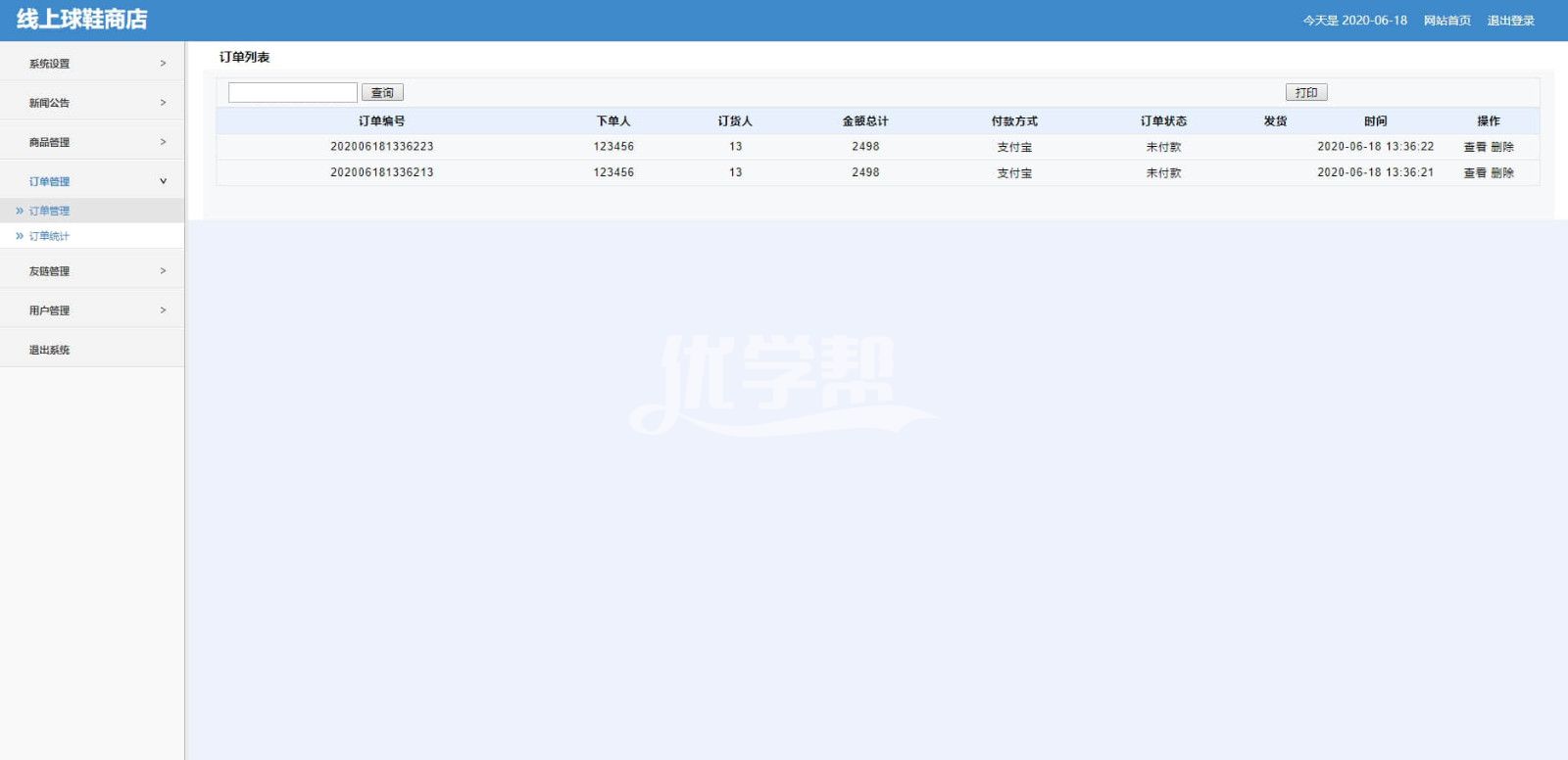Open the 订单统计 submenu item
The height and width of the screenshot is (760, 1568).
[49, 236]
